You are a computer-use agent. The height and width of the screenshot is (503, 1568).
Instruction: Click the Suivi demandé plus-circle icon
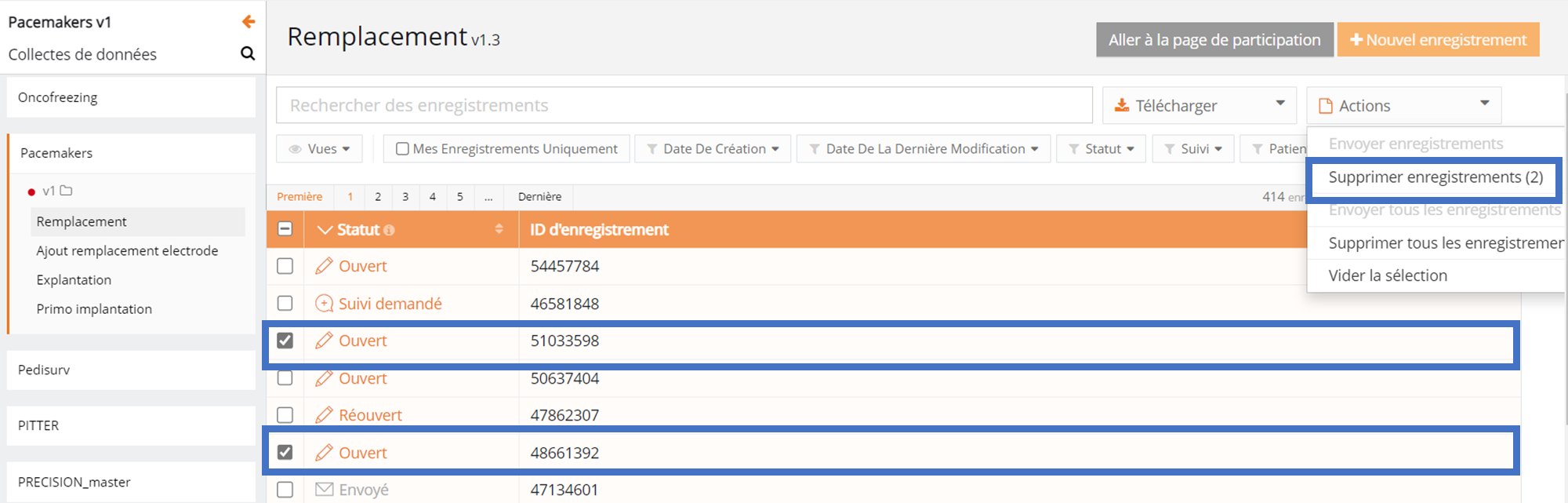click(x=324, y=304)
